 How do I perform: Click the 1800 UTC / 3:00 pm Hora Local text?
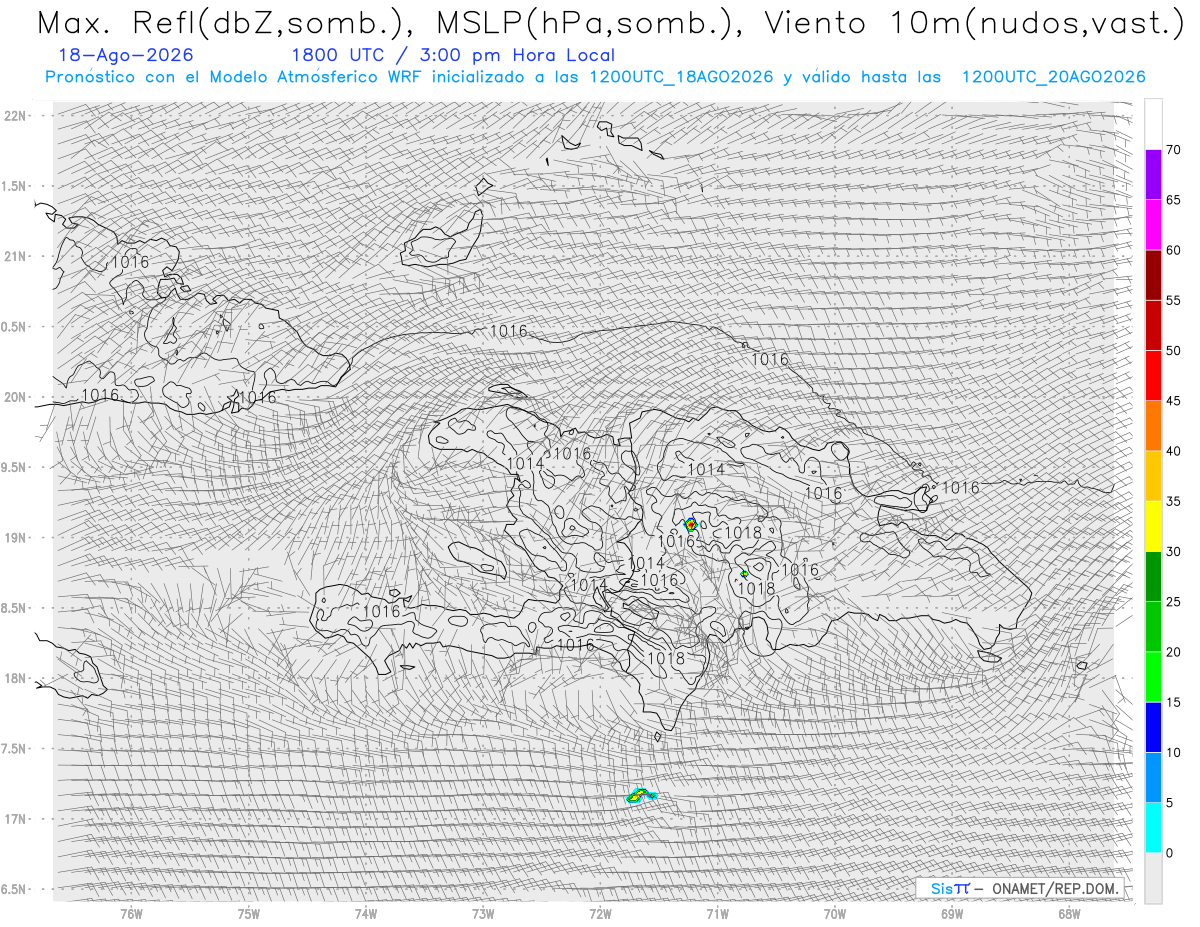click(x=453, y=55)
